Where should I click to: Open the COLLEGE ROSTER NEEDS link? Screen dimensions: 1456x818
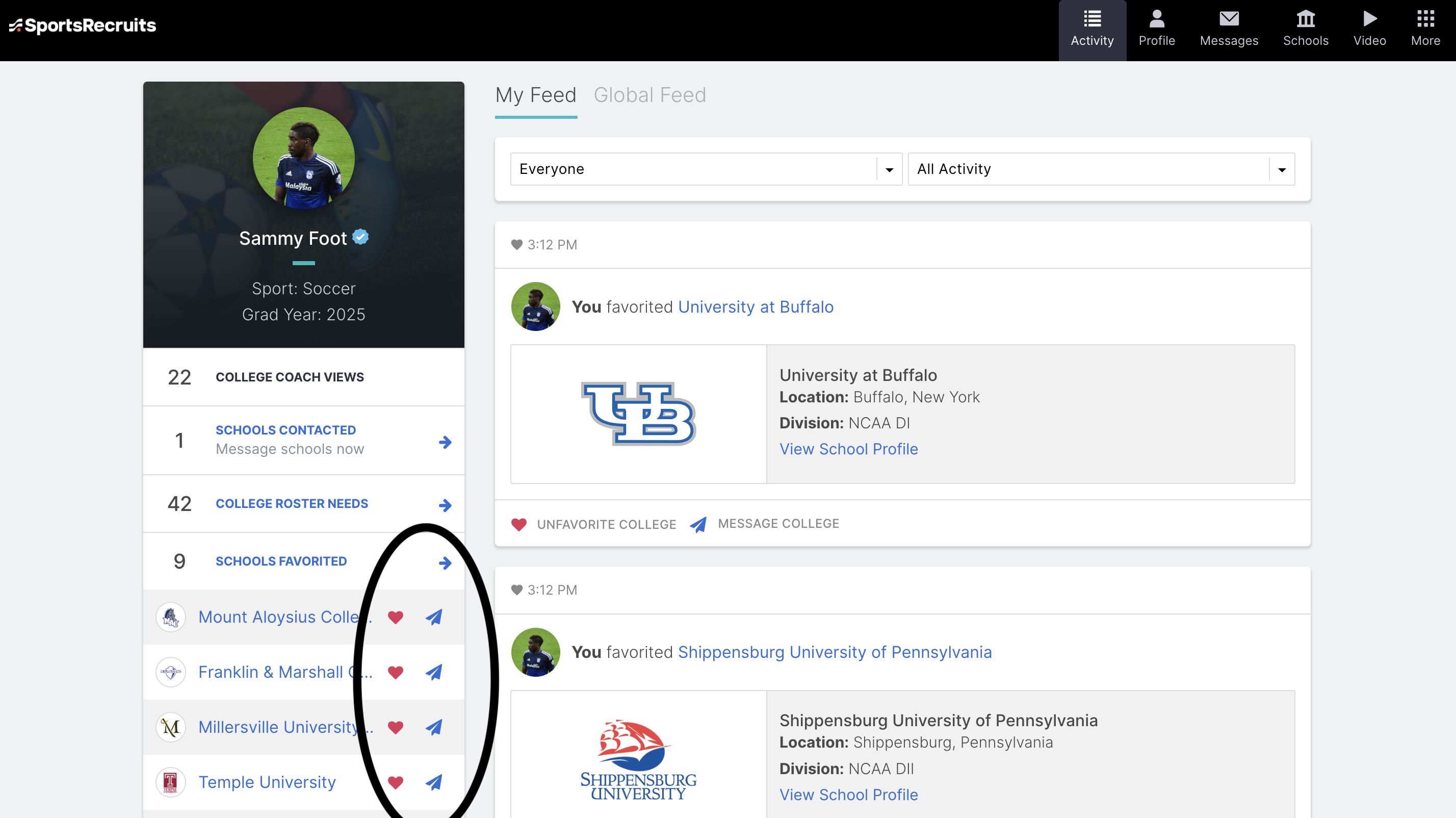(292, 504)
